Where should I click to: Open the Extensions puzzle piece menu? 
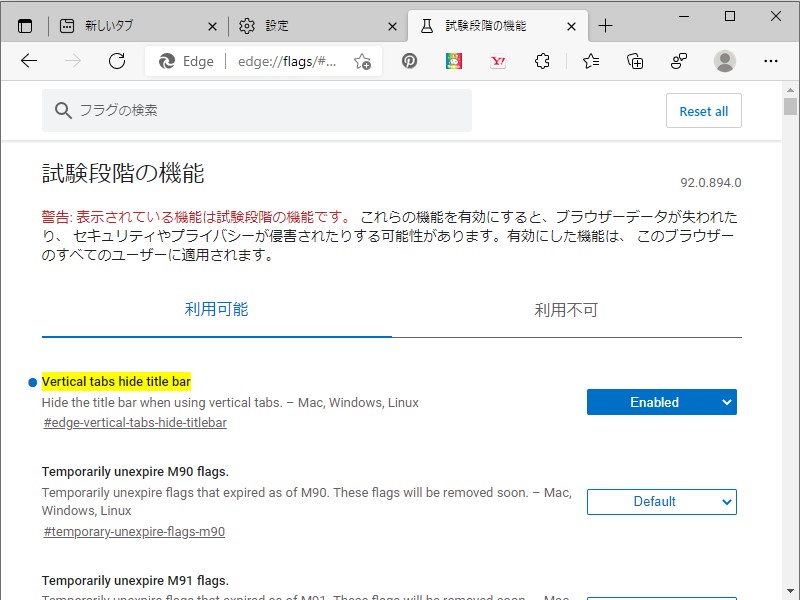(542, 60)
